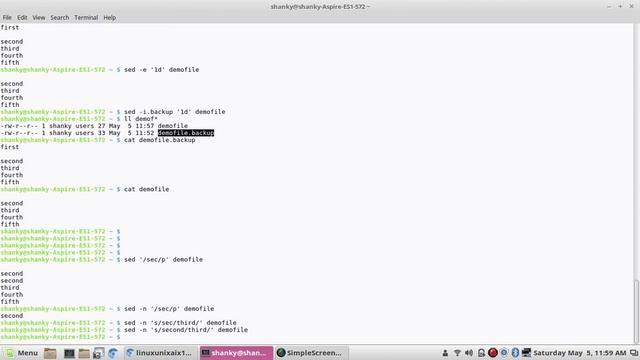The image size is (640, 360).
Task: Open the Help menu
Action: (x=109, y=18)
